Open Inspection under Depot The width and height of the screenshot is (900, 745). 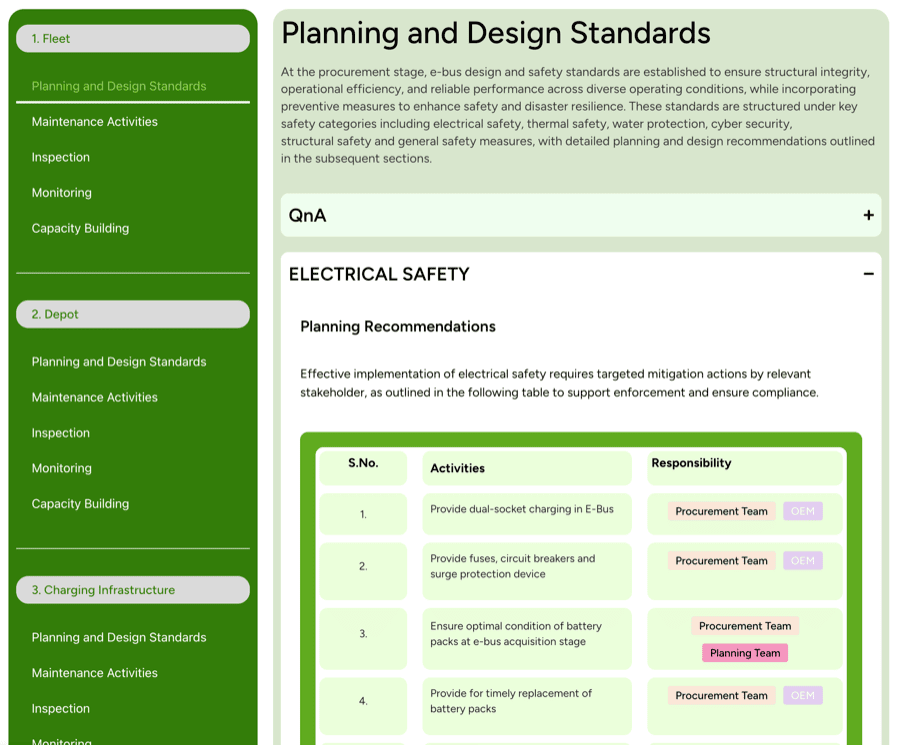(x=61, y=433)
